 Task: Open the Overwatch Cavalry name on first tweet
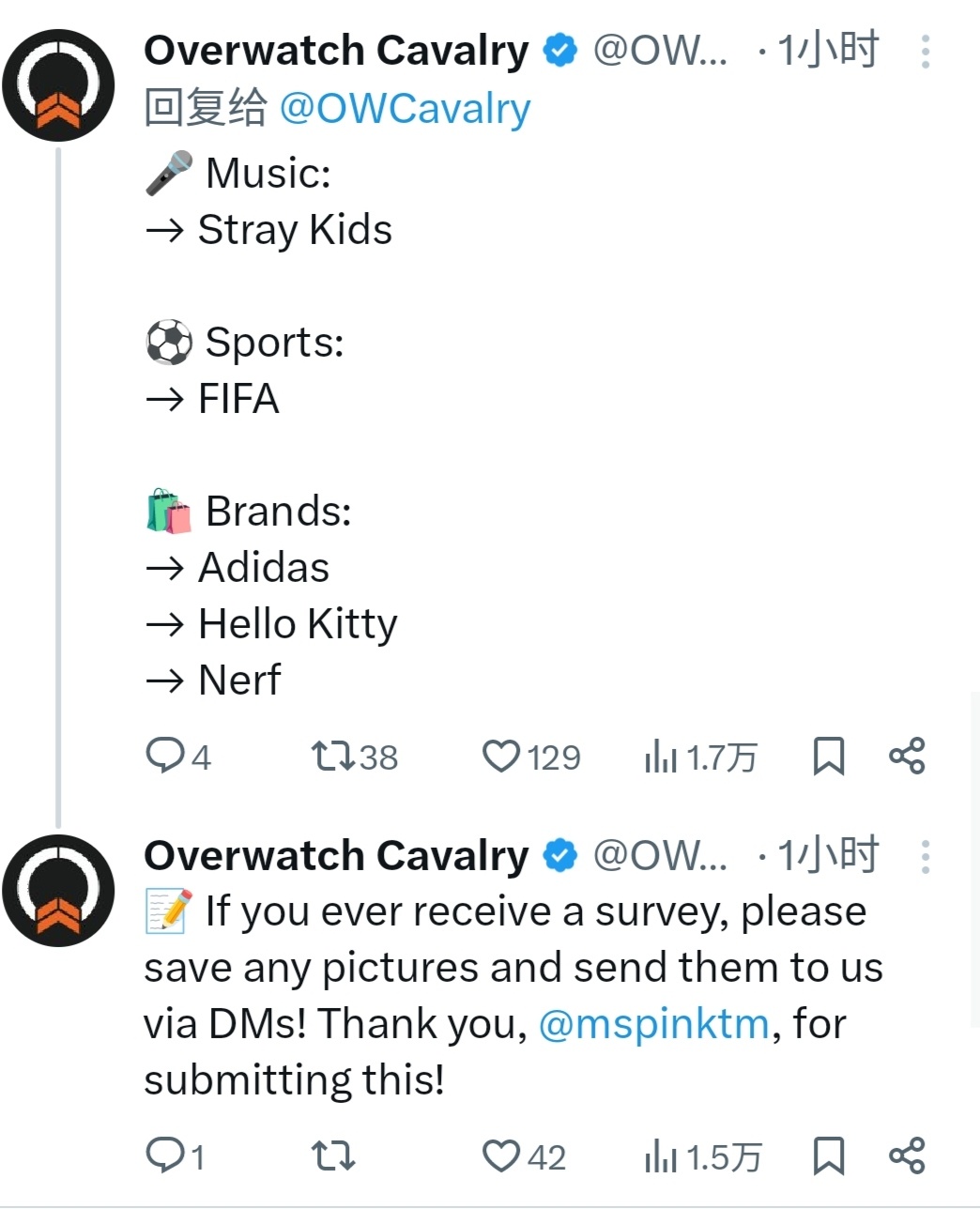pos(336,51)
